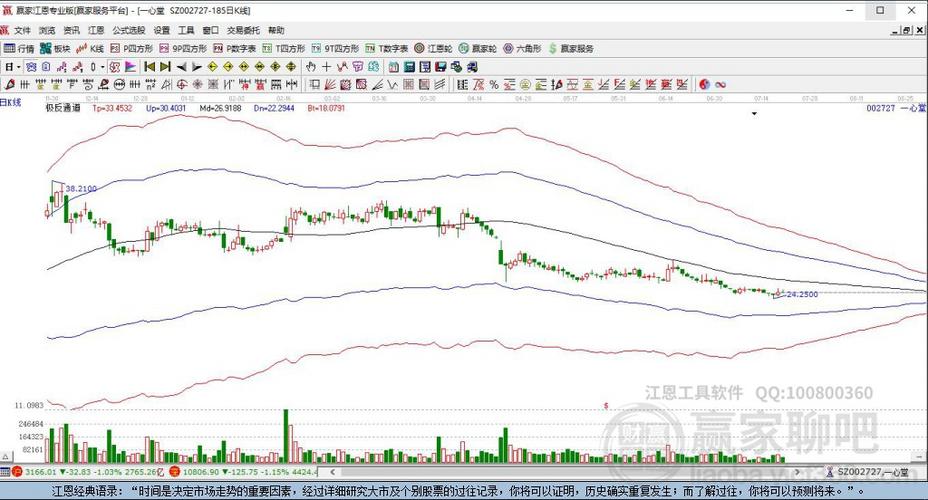Click the Shenzhen index status icon
The width and height of the screenshot is (928, 500).
tap(174, 472)
